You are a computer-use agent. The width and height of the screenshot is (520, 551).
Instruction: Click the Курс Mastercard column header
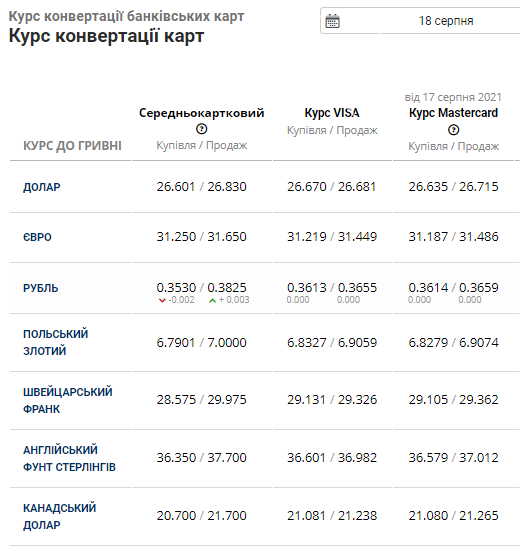point(453,113)
